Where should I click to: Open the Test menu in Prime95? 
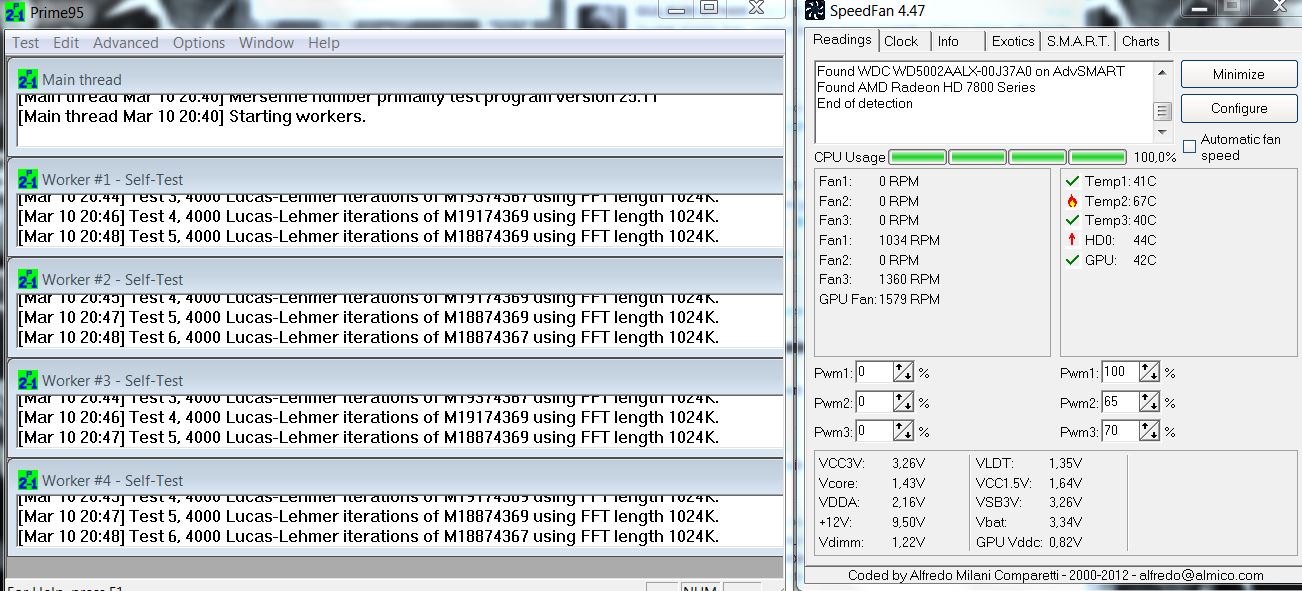[x=26, y=43]
